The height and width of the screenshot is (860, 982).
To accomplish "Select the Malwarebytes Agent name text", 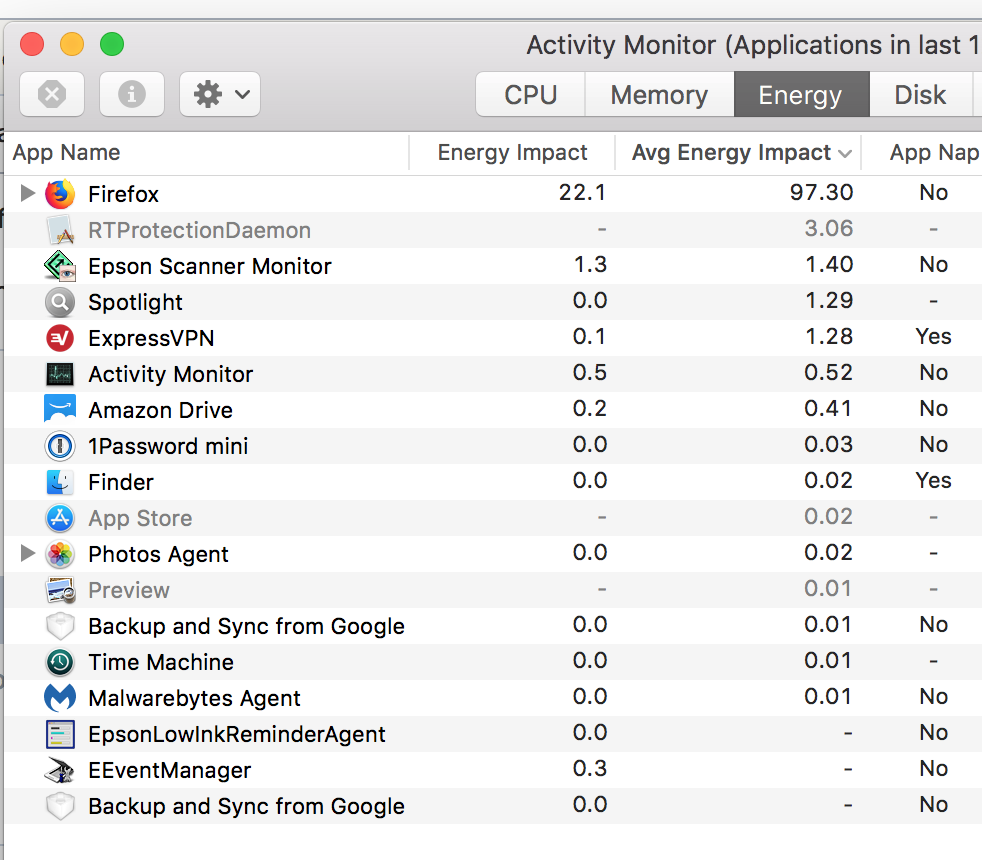I will [194, 698].
